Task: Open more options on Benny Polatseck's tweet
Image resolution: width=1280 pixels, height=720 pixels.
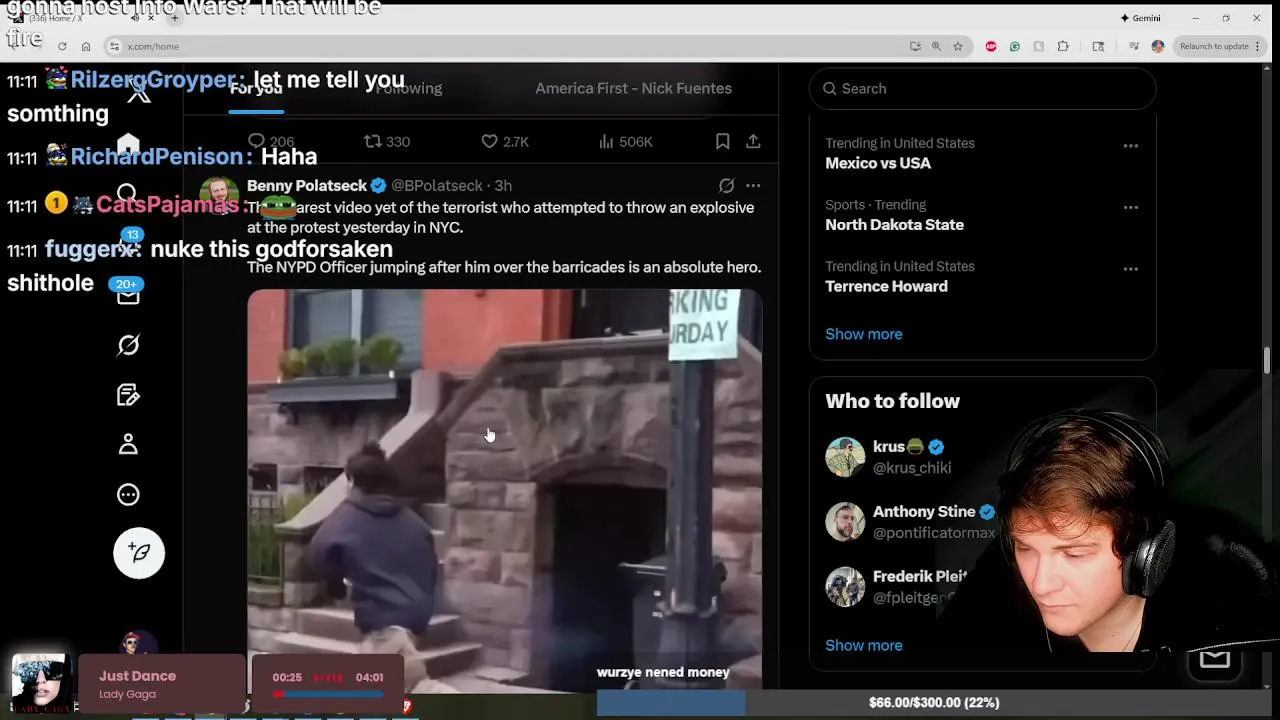Action: click(x=753, y=185)
